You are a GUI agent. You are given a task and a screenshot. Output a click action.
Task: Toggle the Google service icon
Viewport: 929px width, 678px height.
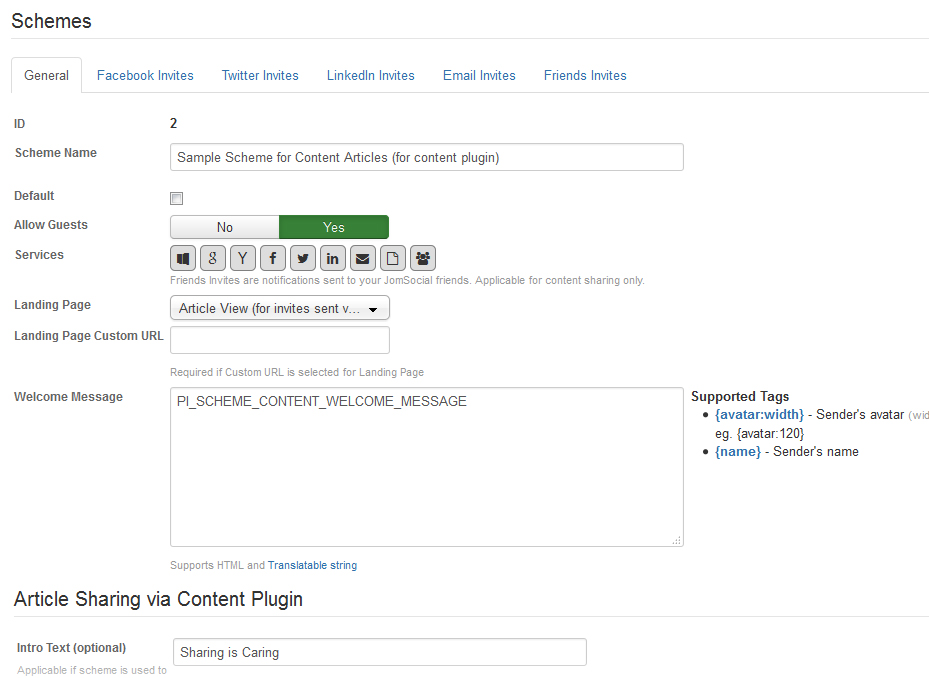[x=213, y=258]
